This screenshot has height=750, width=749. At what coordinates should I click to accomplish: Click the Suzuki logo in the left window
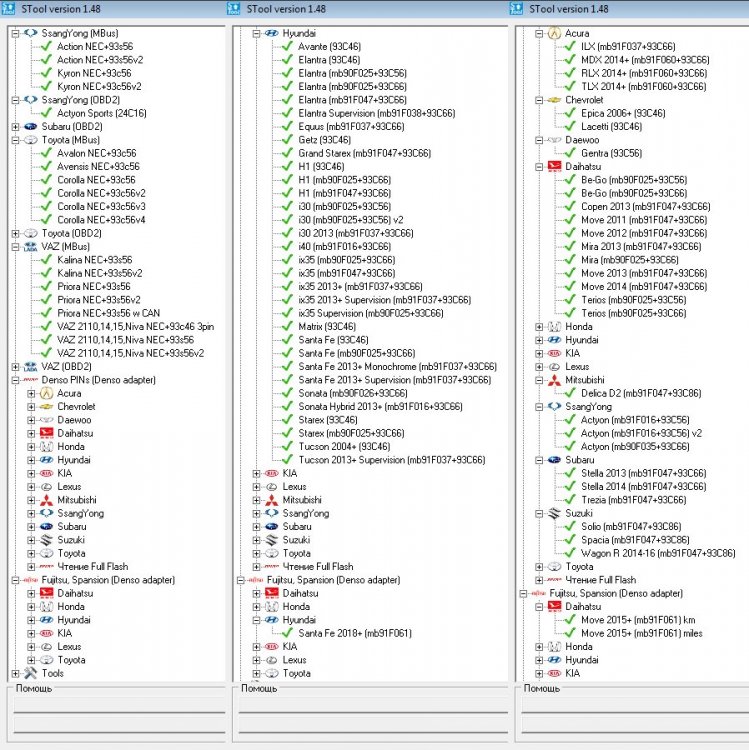point(46,540)
